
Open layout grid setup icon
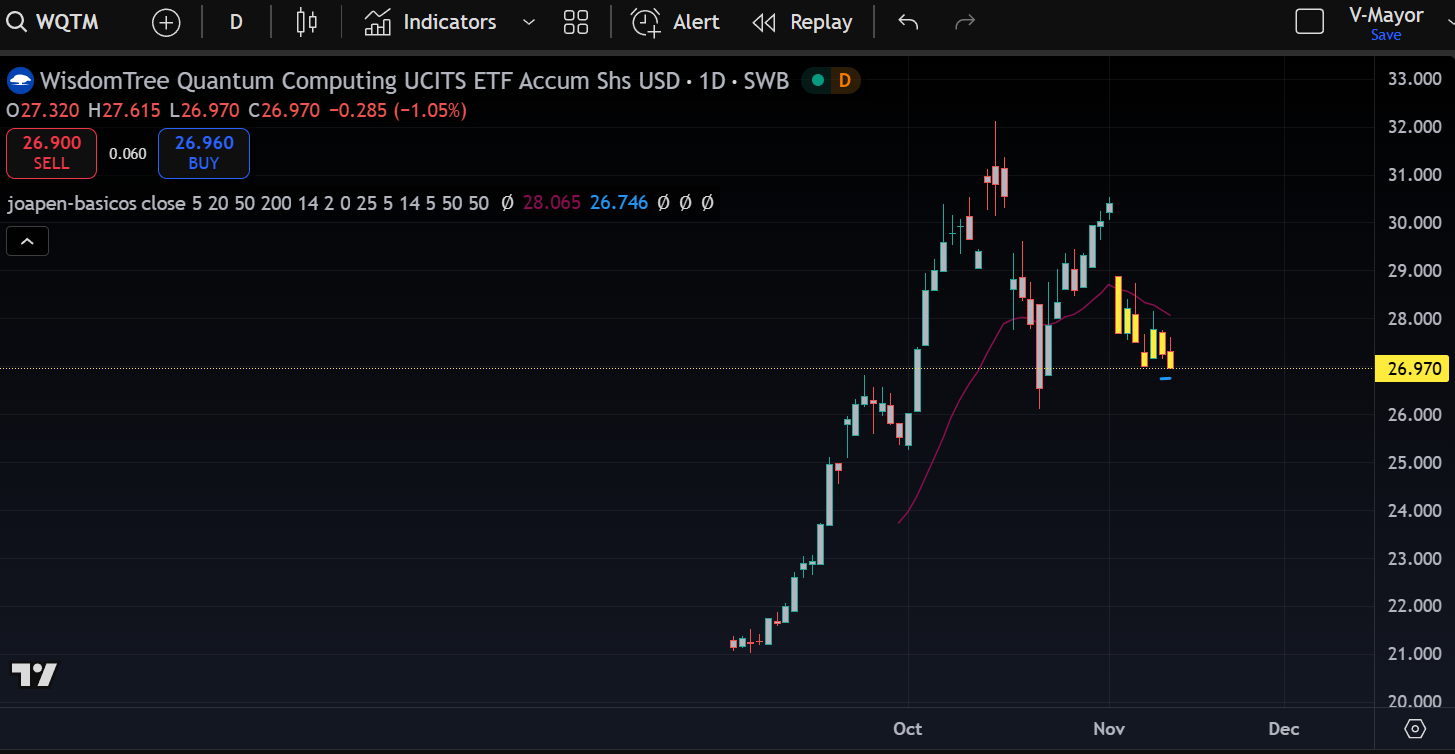pyautogui.click(x=576, y=22)
